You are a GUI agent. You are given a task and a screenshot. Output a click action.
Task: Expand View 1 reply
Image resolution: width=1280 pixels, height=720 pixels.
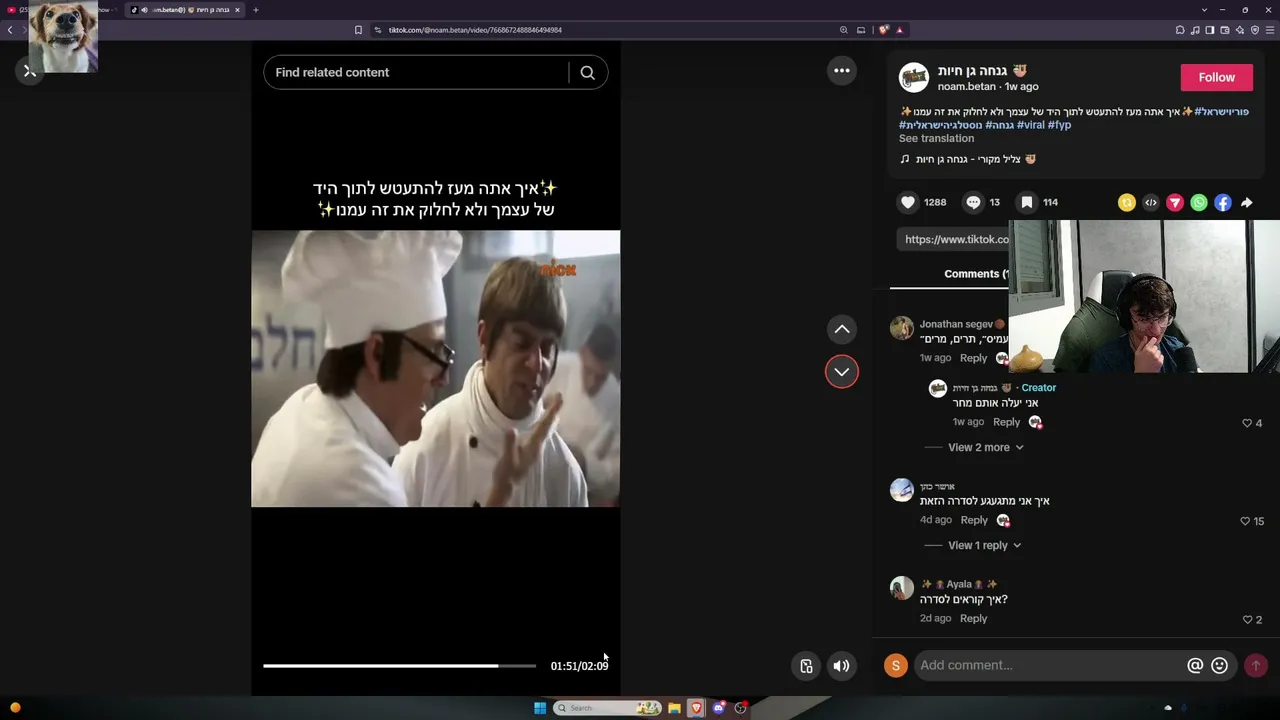(x=984, y=545)
